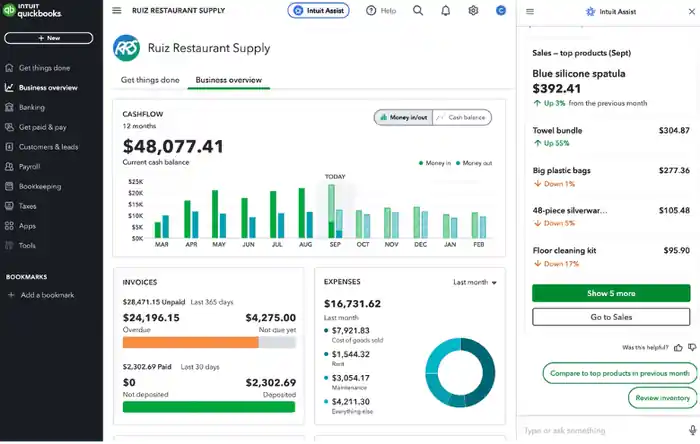Open the Last month expenses dropdown

point(475,282)
